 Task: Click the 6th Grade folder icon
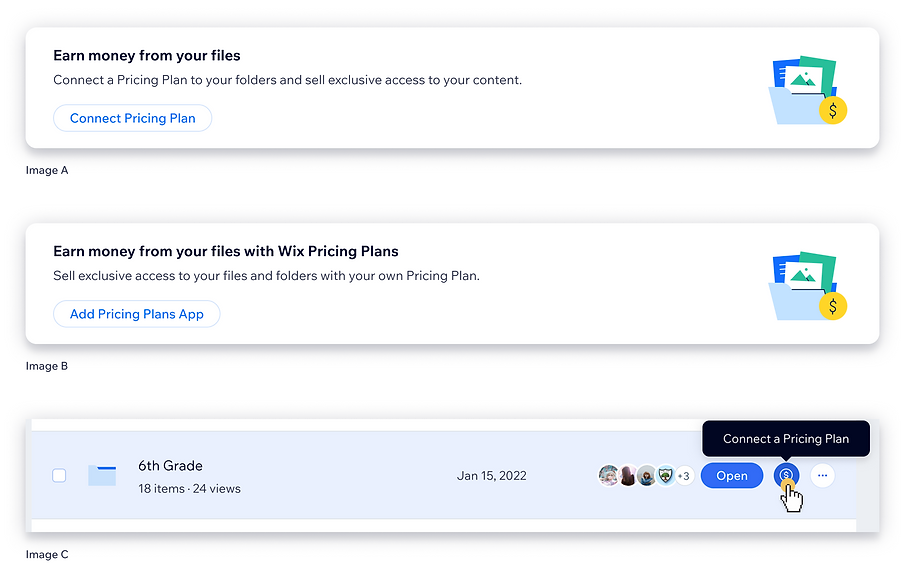[x=102, y=475]
